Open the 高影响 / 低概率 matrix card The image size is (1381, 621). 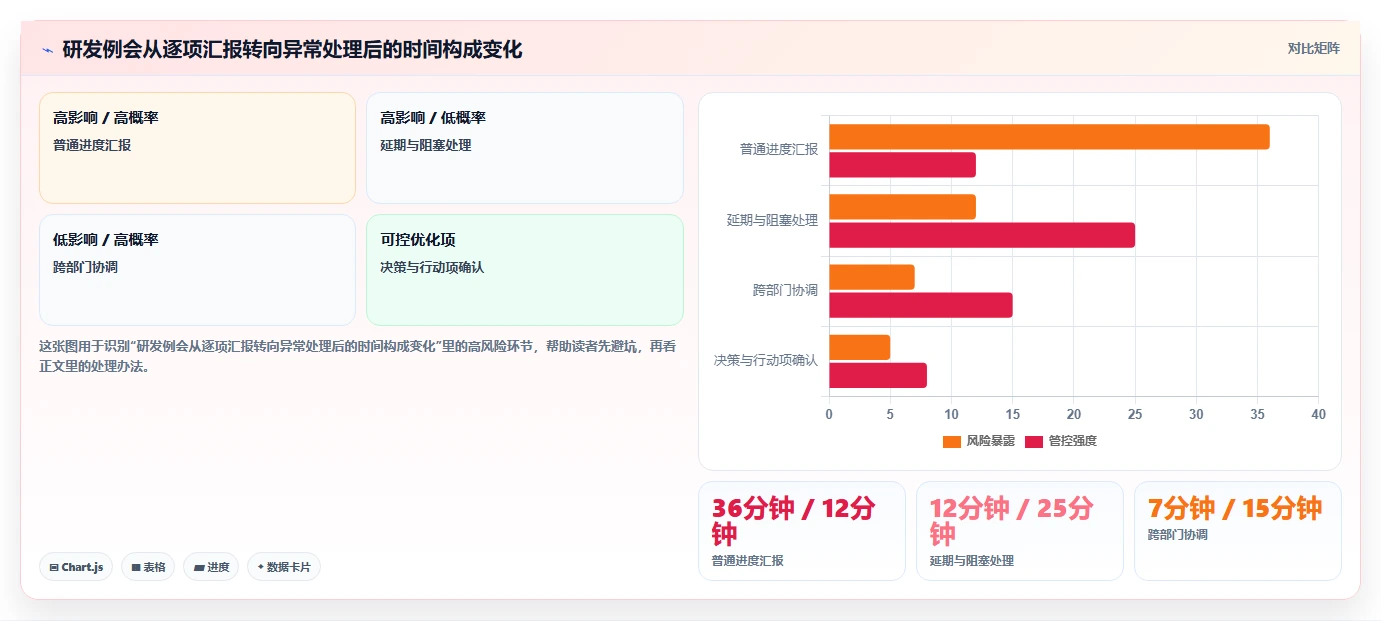tap(525, 148)
